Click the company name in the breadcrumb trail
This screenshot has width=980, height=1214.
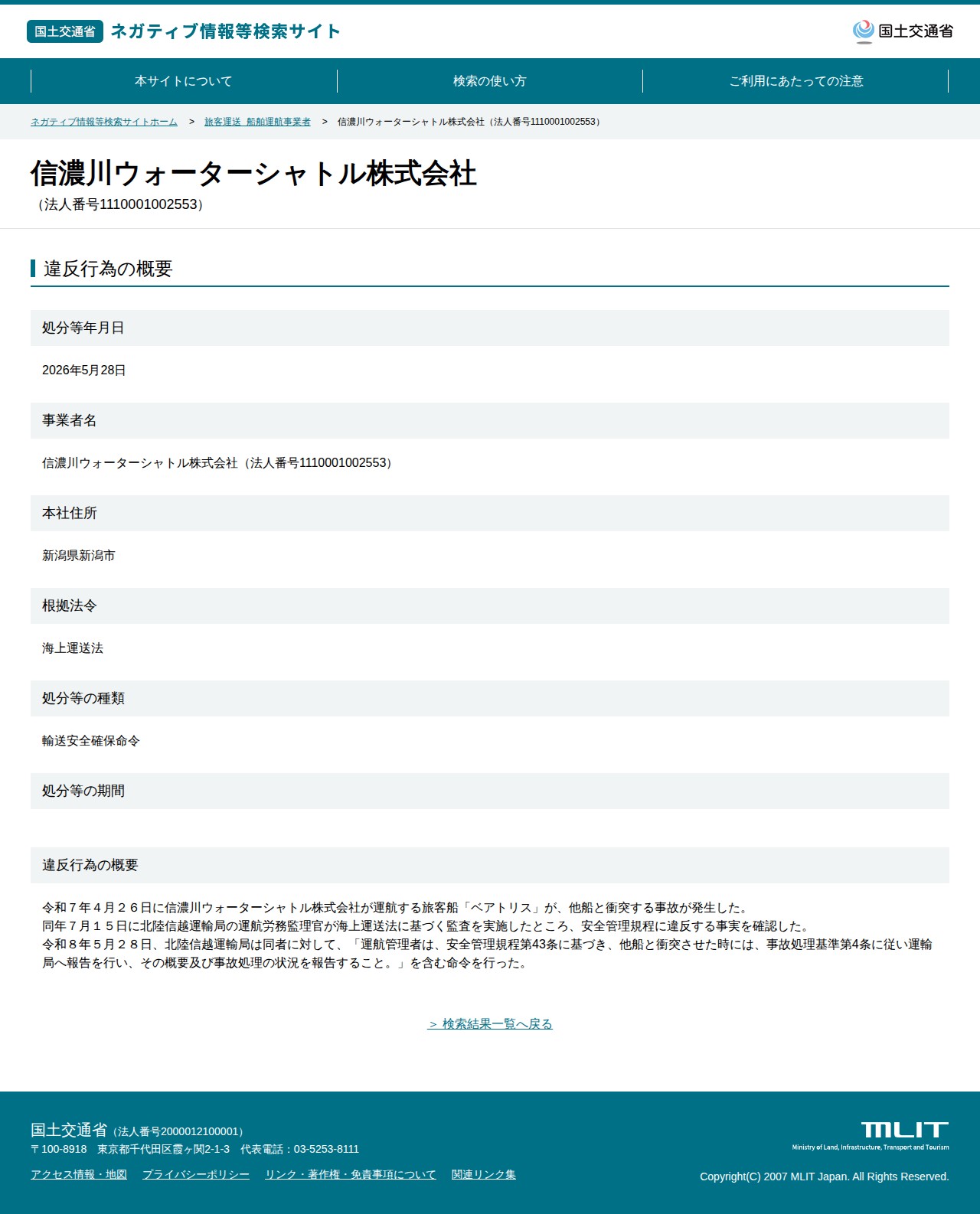point(471,122)
